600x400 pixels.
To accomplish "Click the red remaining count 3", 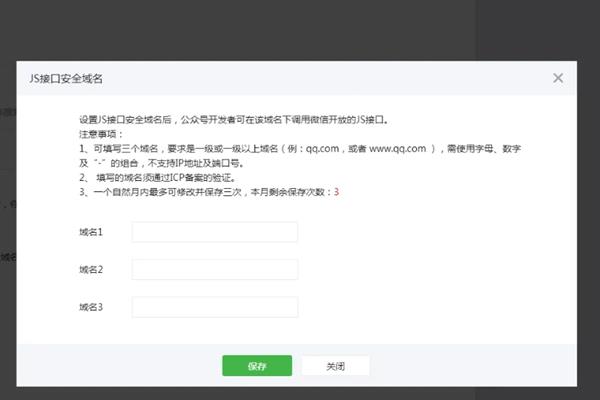I will [x=336, y=192].
